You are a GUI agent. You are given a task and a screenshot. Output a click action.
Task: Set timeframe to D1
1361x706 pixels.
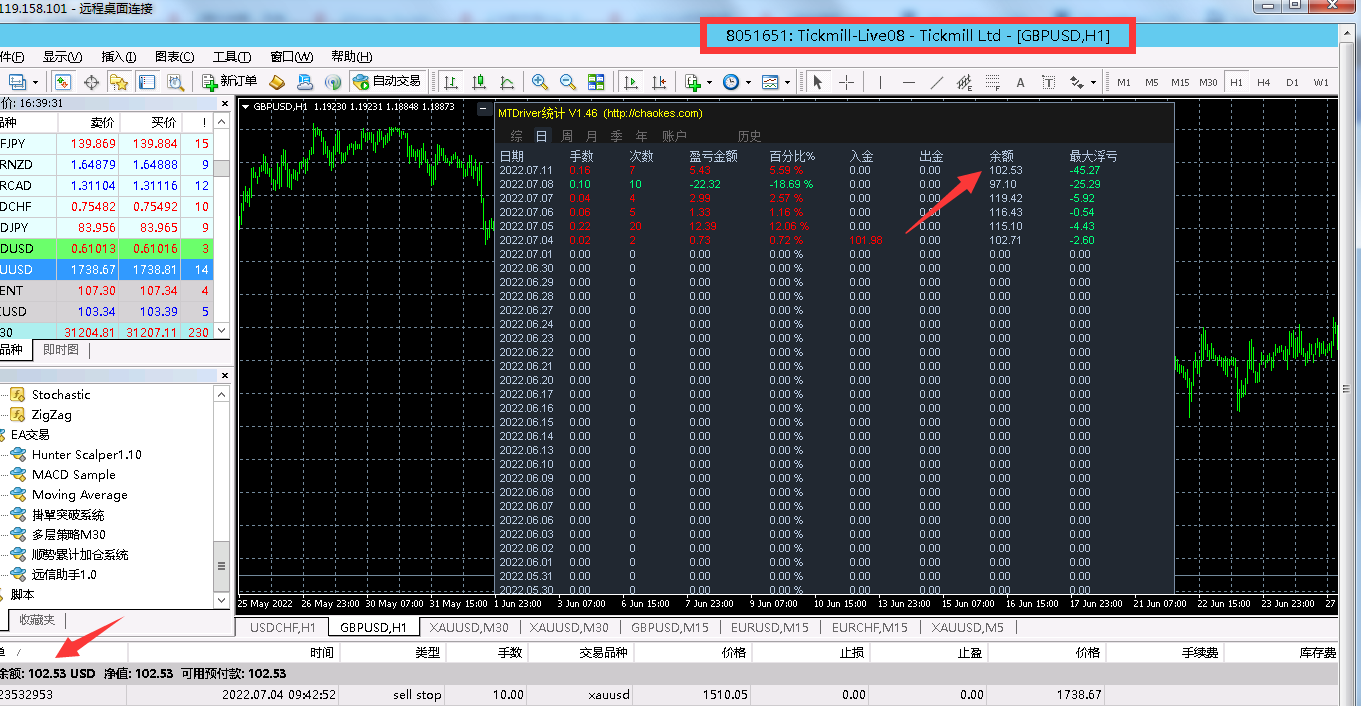pos(1292,82)
